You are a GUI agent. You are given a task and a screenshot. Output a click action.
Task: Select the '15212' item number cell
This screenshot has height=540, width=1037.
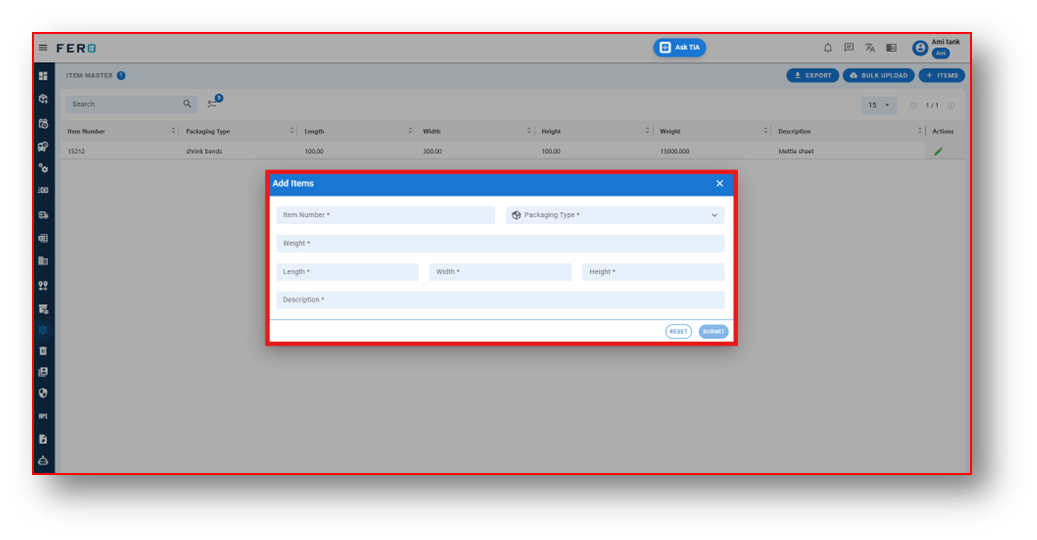76,151
